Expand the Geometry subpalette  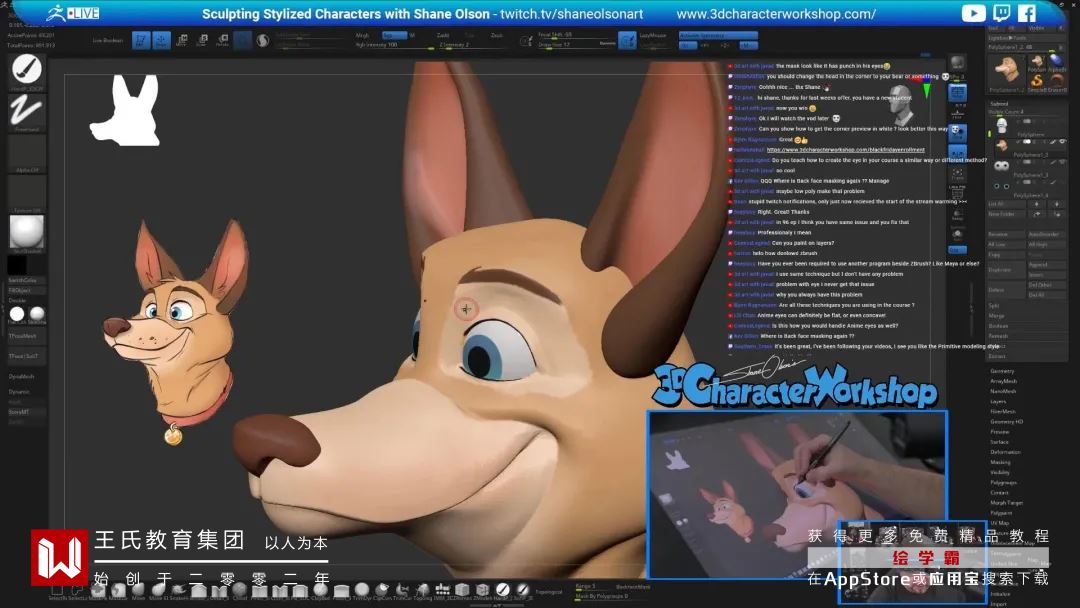1002,371
